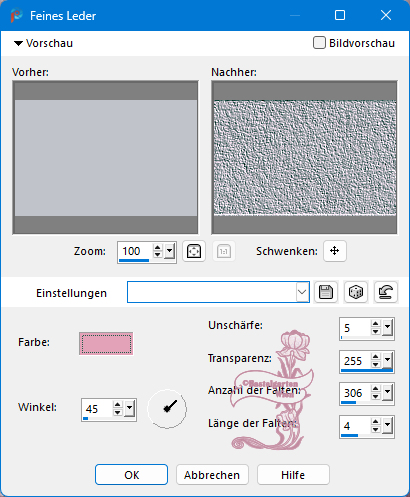Collapse the Vorschau preview section
410x497 pixels.
[18, 43]
